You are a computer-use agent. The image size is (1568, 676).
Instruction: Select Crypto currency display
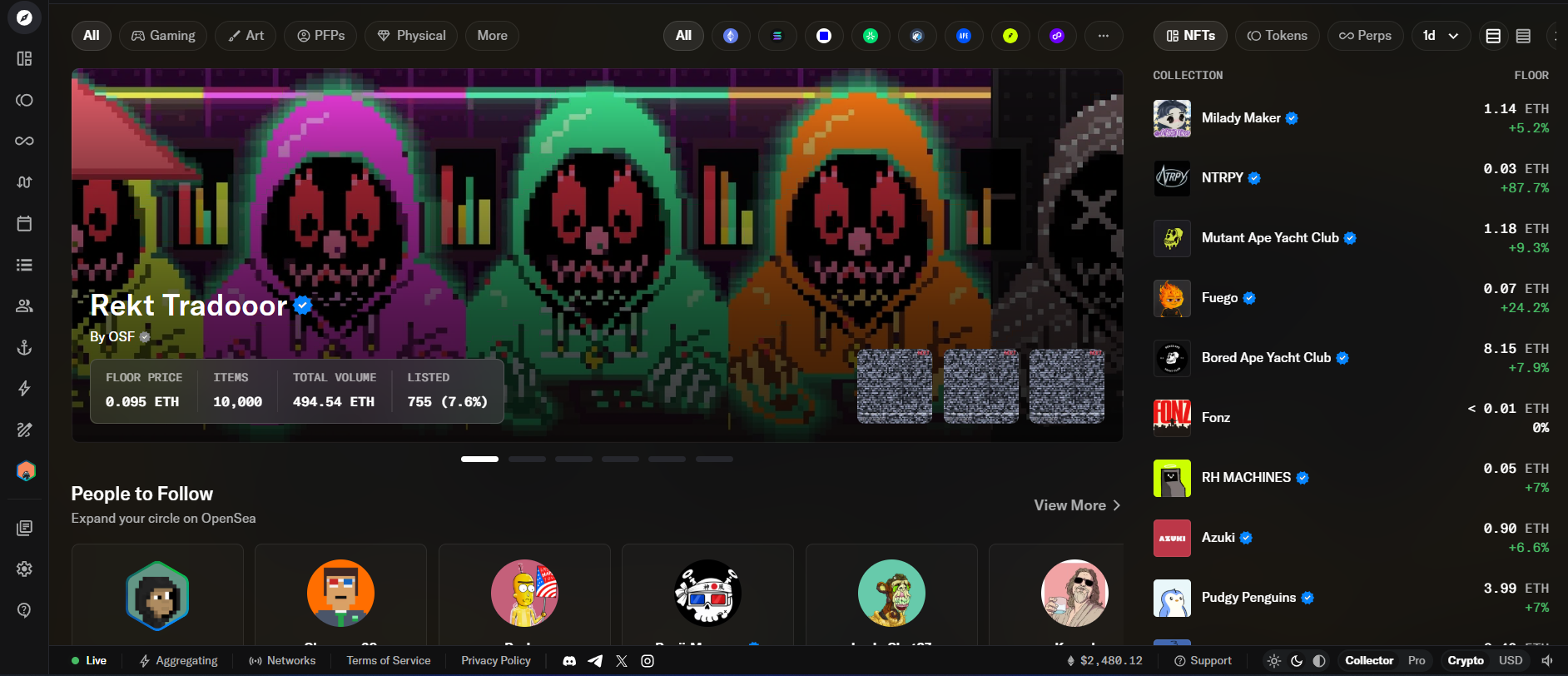coord(1466,661)
